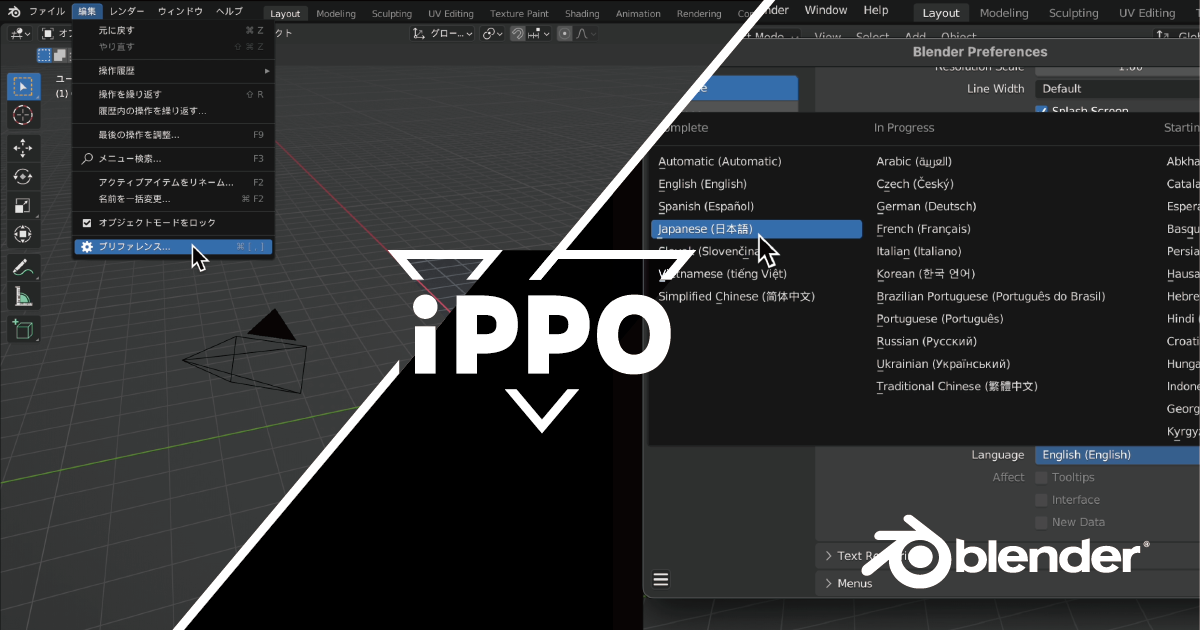The image size is (1200, 630).
Task: Open the transform orientation dropdown グロー…
Action: click(444, 33)
